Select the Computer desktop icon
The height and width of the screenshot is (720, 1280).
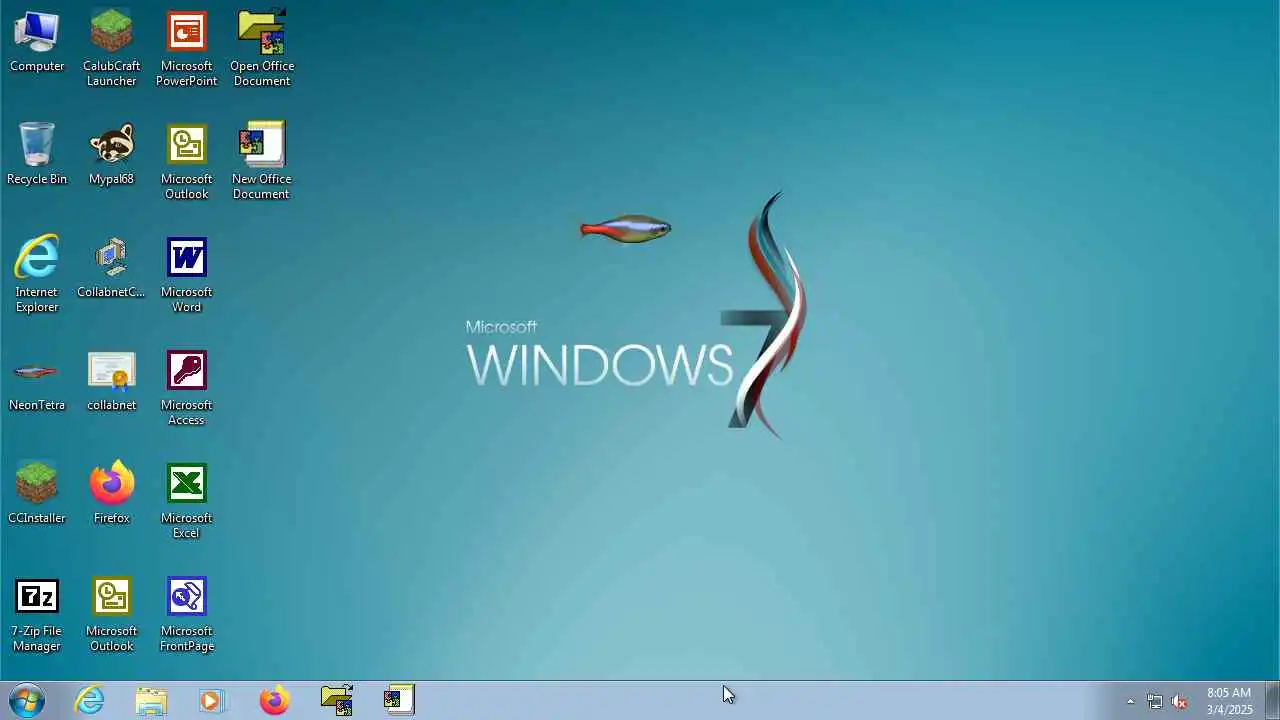(37, 42)
